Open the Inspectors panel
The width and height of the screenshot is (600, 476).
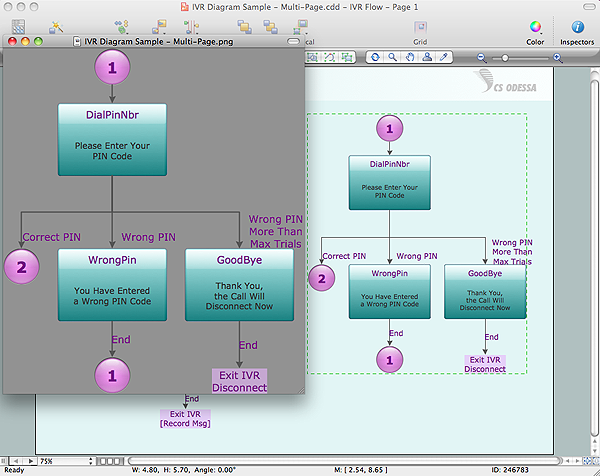pos(576,27)
